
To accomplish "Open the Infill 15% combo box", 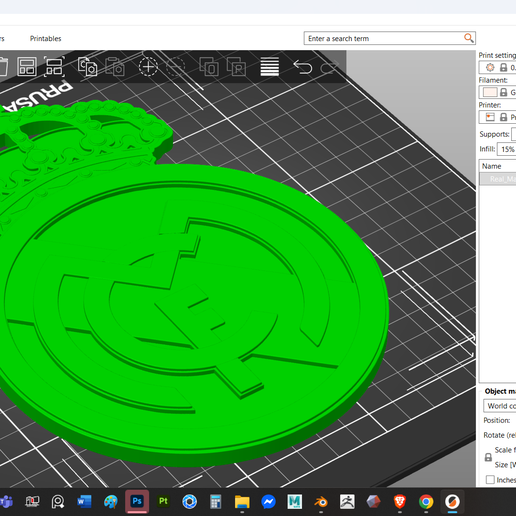I will tap(507, 149).
